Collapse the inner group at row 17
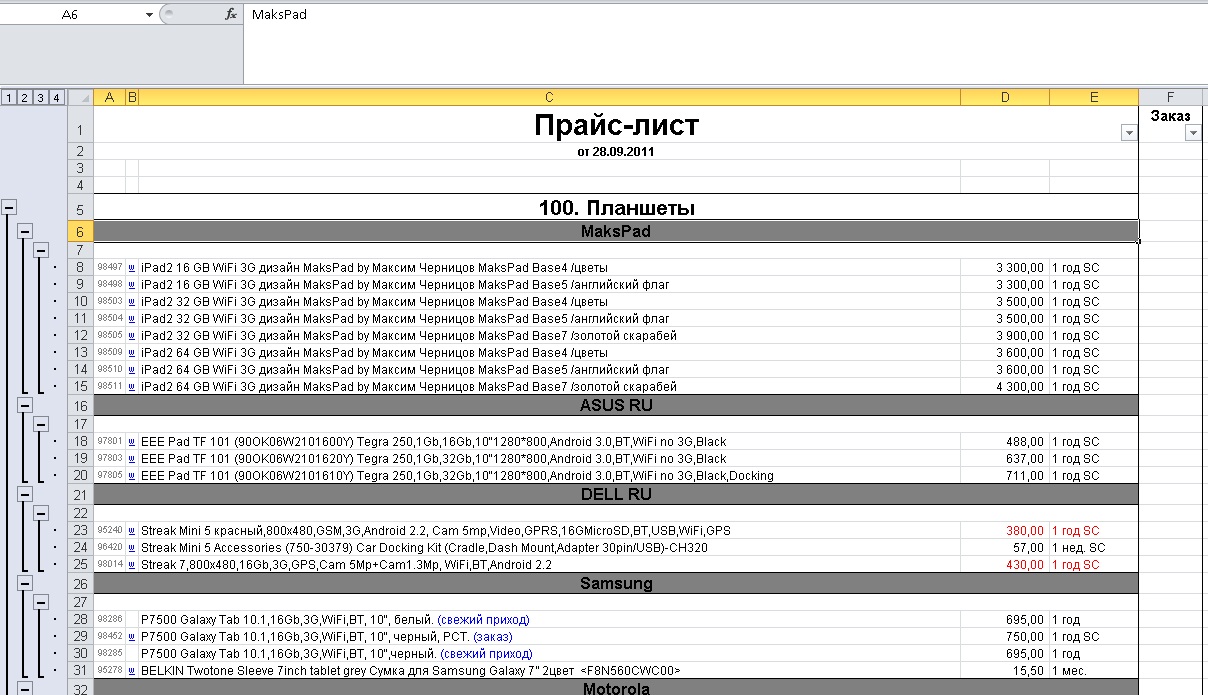This screenshot has width=1208, height=695. (x=41, y=424)
